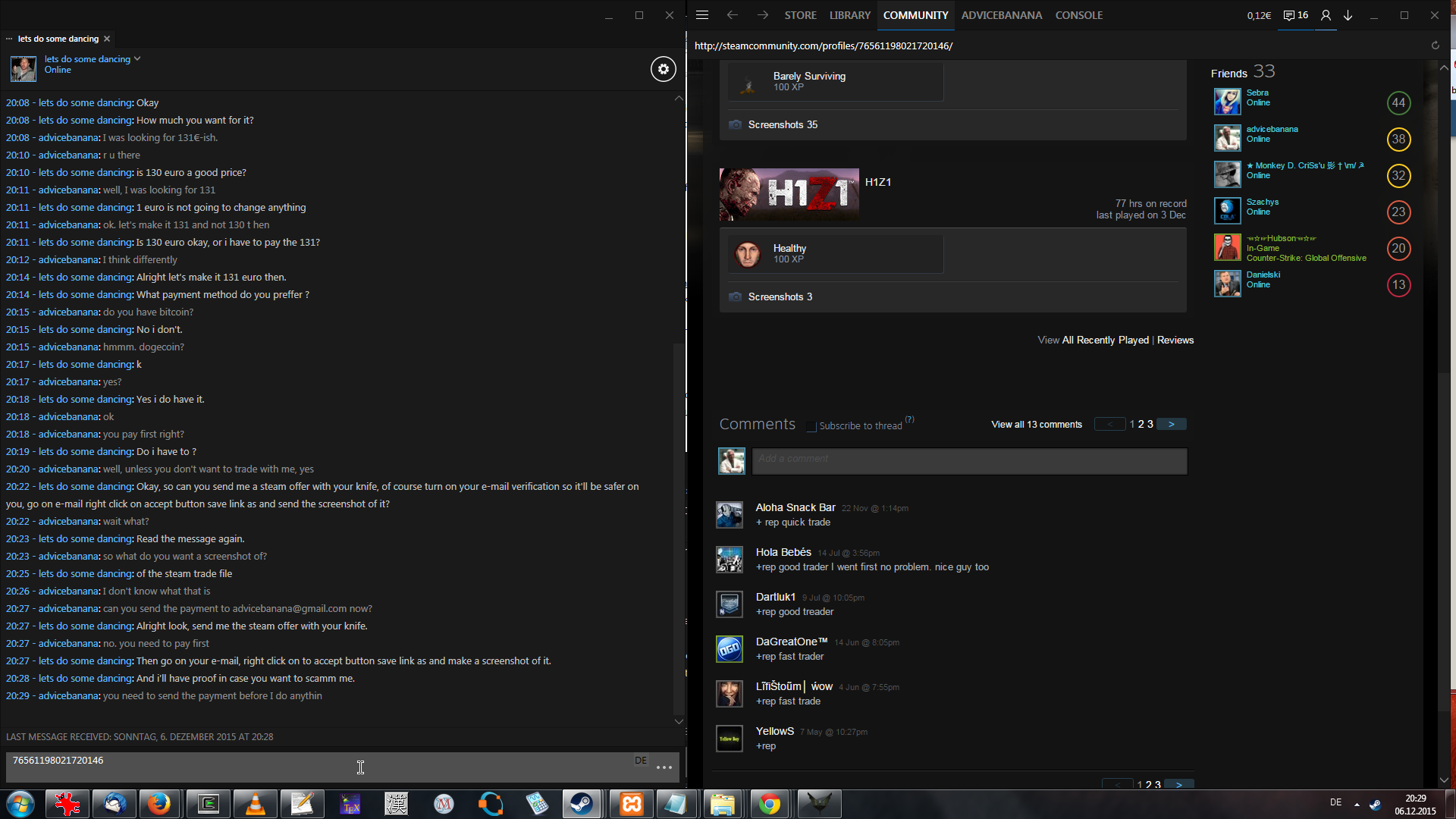
Task: Open the downloads arrow icon
Action: coord(1348,15)
